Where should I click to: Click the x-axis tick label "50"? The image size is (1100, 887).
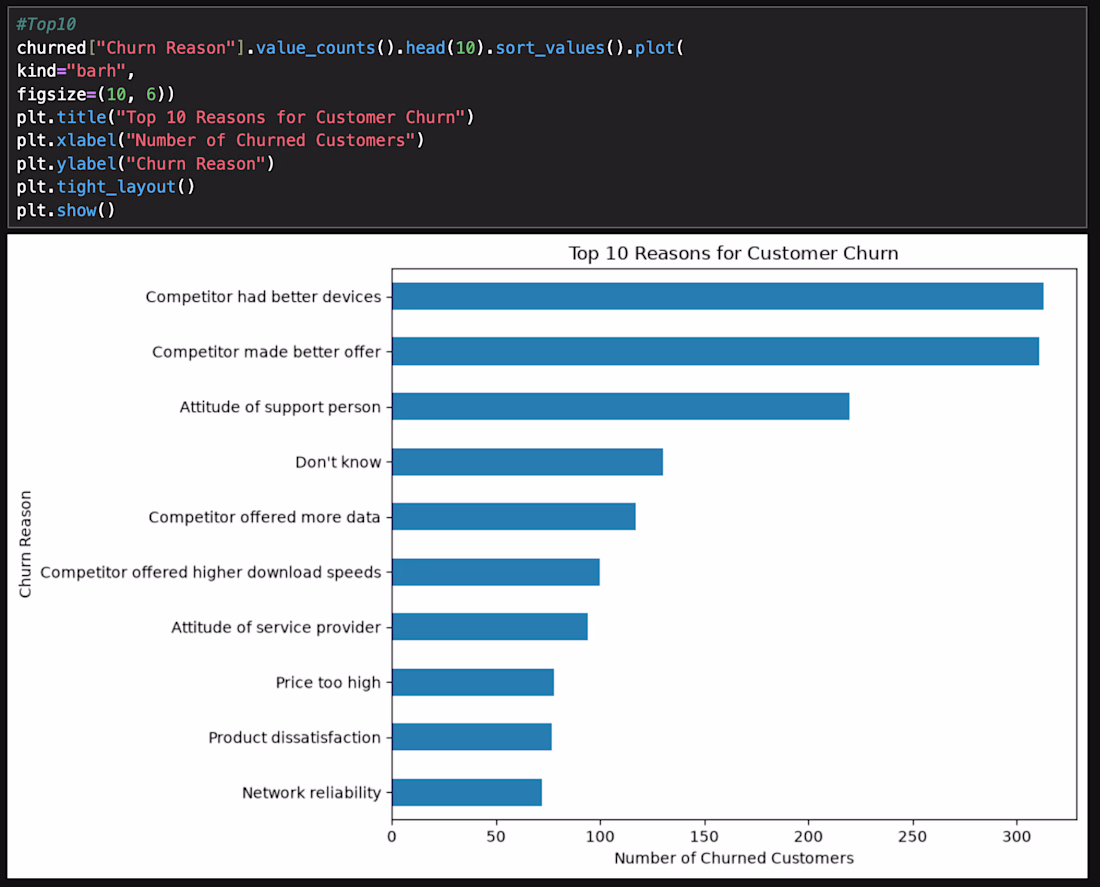496,836
